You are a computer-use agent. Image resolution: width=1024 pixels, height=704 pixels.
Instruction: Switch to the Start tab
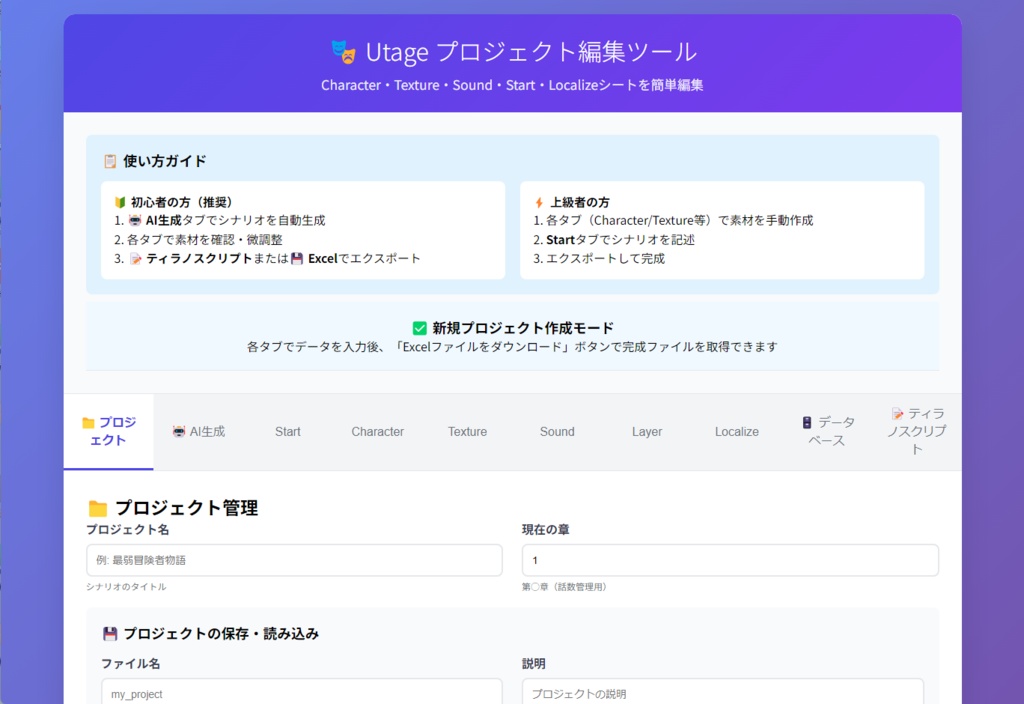coord(287,432)
